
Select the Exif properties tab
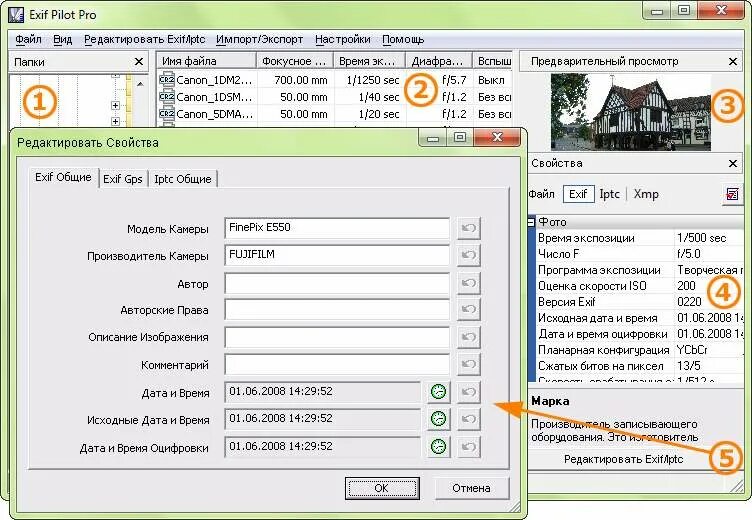578,194
